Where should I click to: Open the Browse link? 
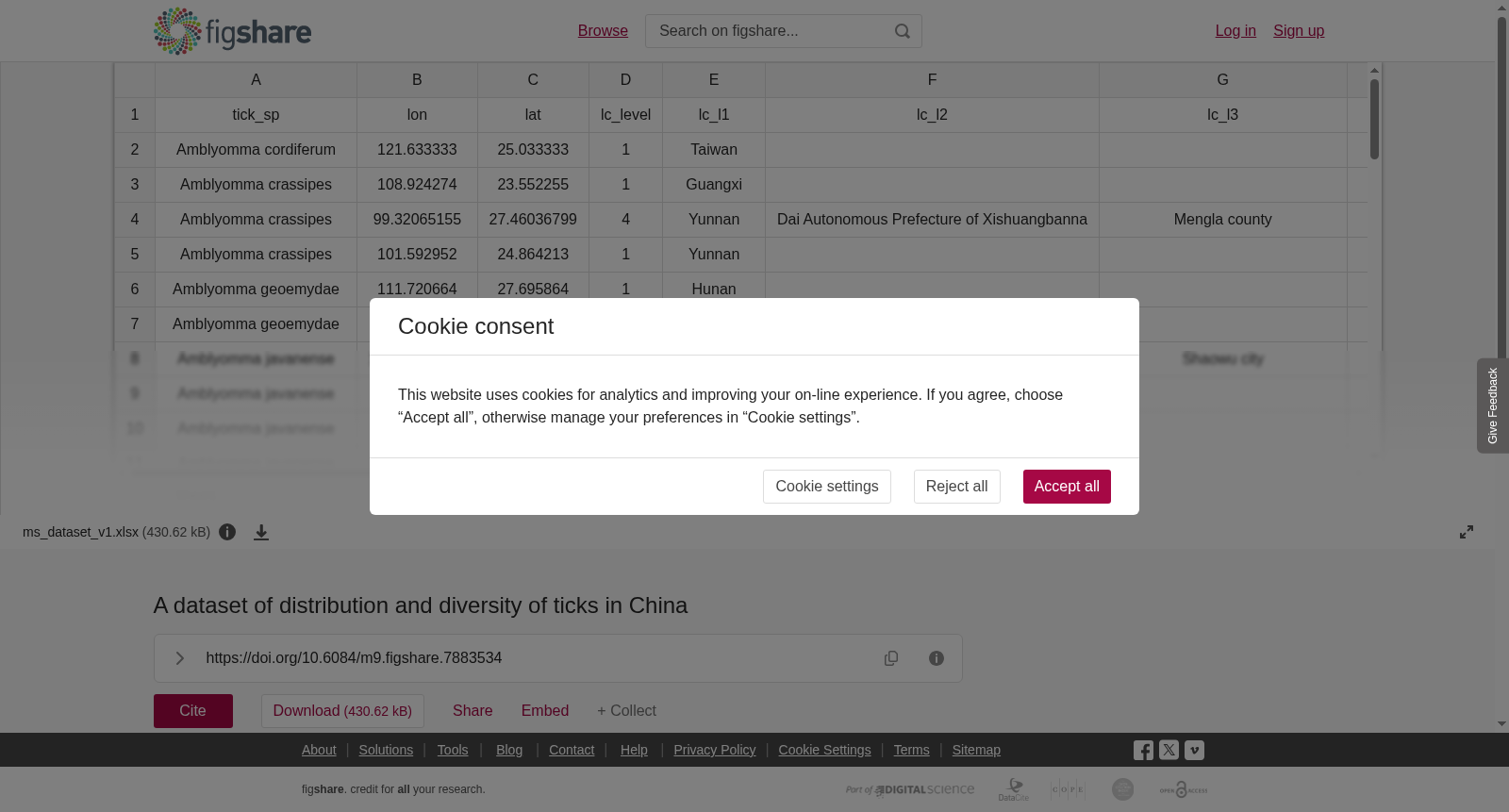coord(603,31)
